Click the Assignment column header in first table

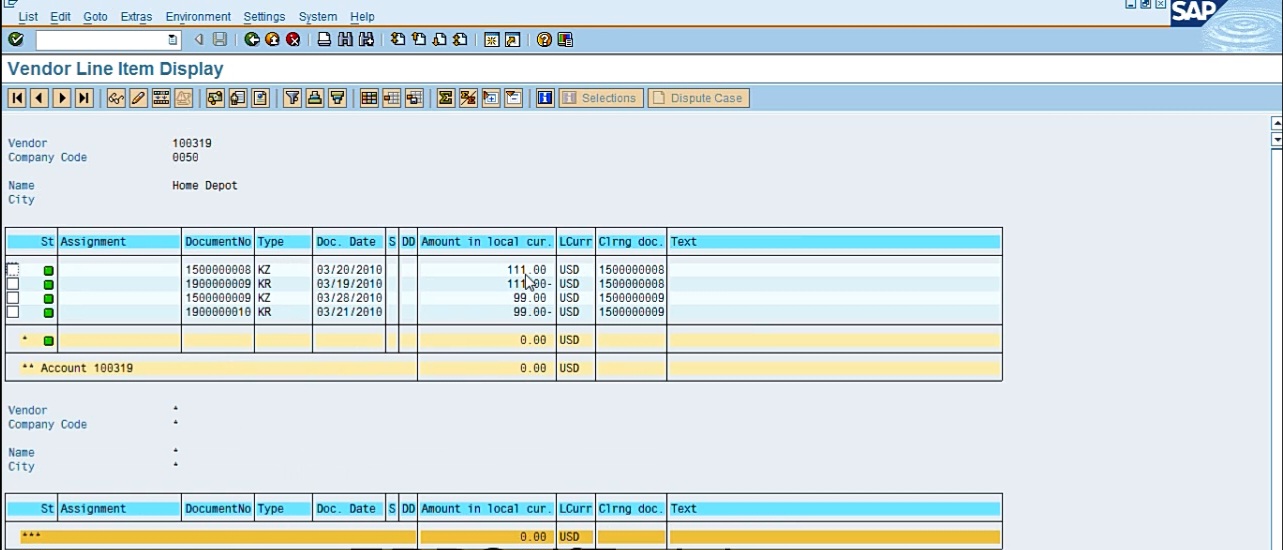pos(119,242)
